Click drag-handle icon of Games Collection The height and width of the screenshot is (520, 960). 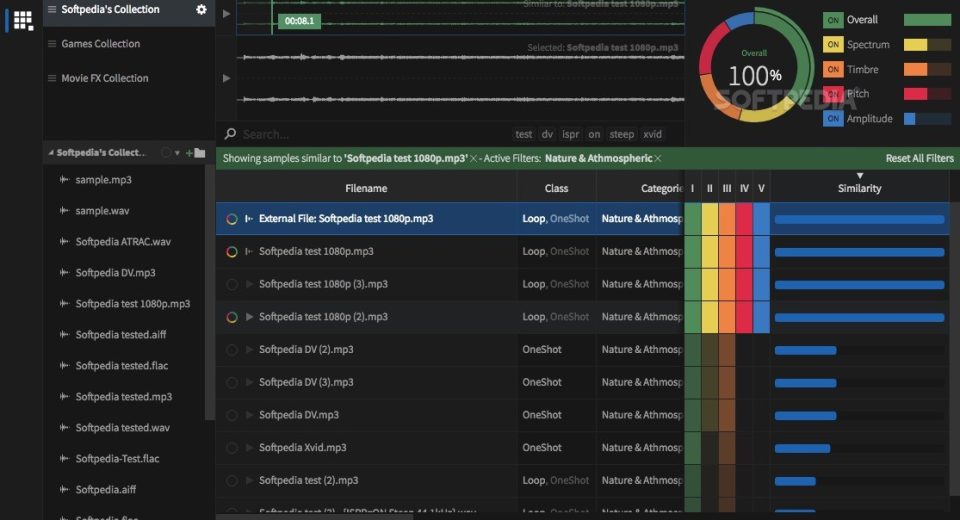point(52,43)
